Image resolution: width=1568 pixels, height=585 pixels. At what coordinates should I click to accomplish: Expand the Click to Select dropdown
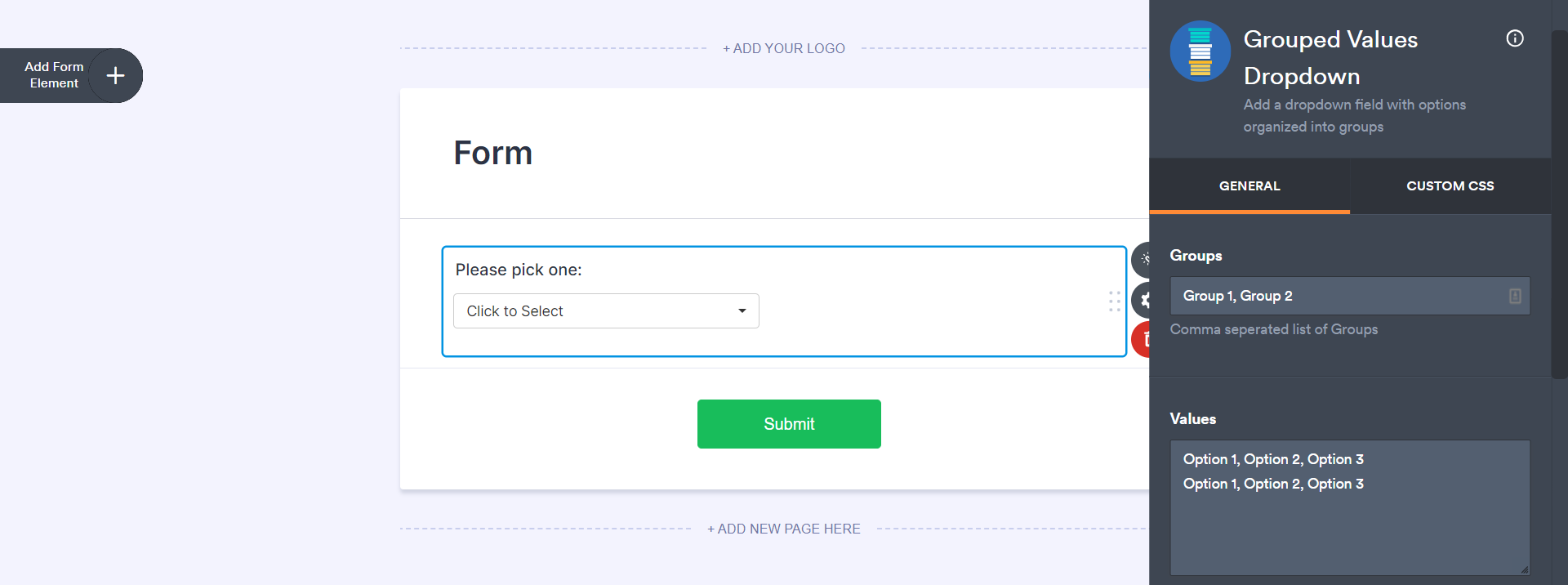point(604,311)
